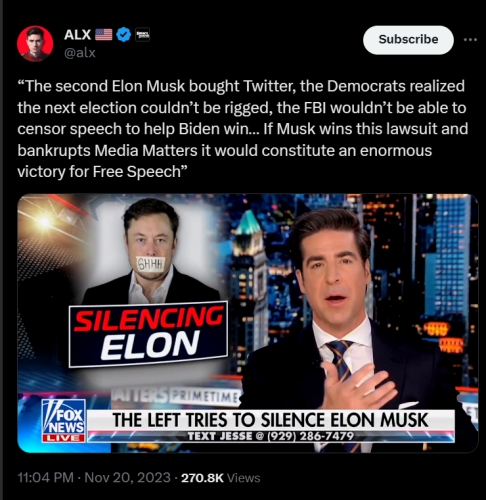Viewport: 486px width, 500px height.
Task: Click the SHHH tape on the portrait
Action: 151,265
